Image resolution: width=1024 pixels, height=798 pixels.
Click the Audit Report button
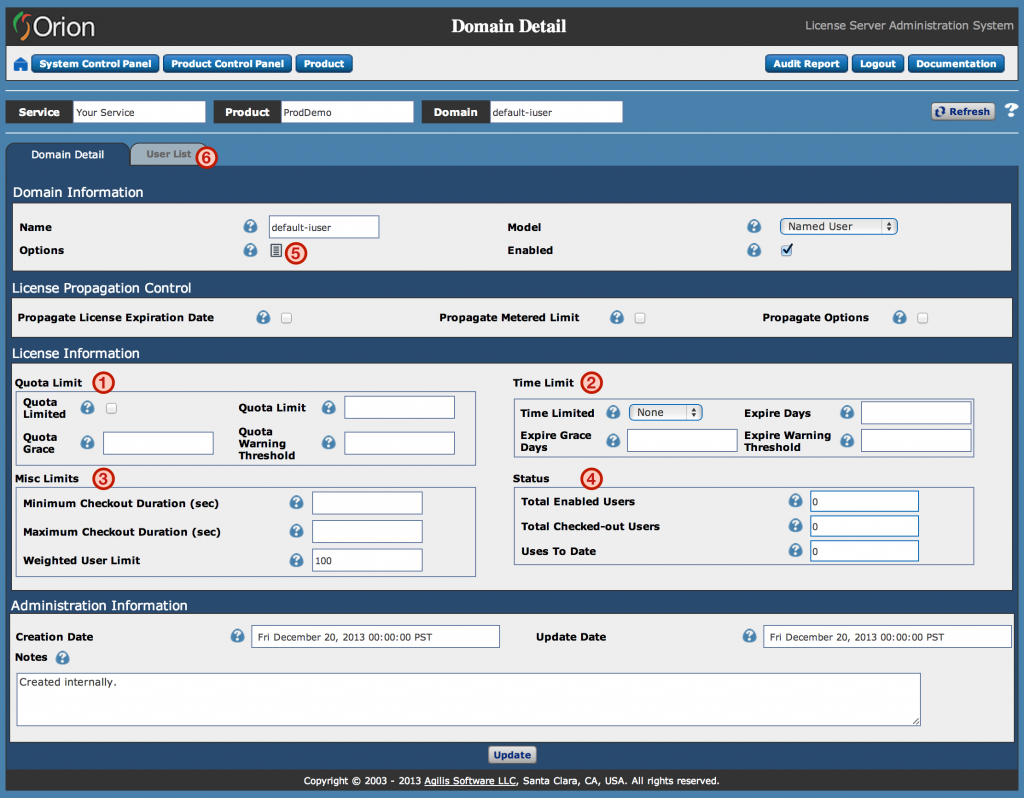pyautogui.click(x=806, y=64)
